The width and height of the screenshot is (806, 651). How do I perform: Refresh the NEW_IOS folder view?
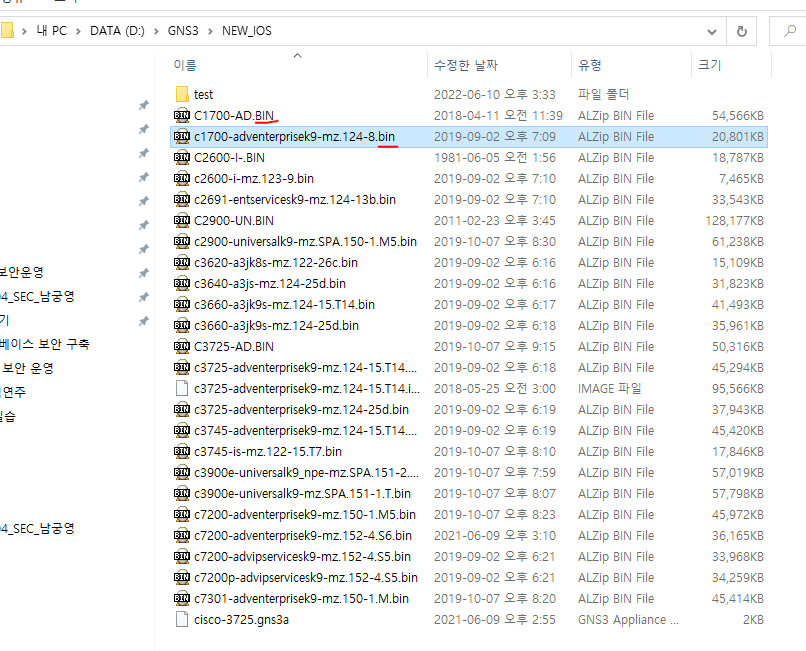click(x=742, y=31)
